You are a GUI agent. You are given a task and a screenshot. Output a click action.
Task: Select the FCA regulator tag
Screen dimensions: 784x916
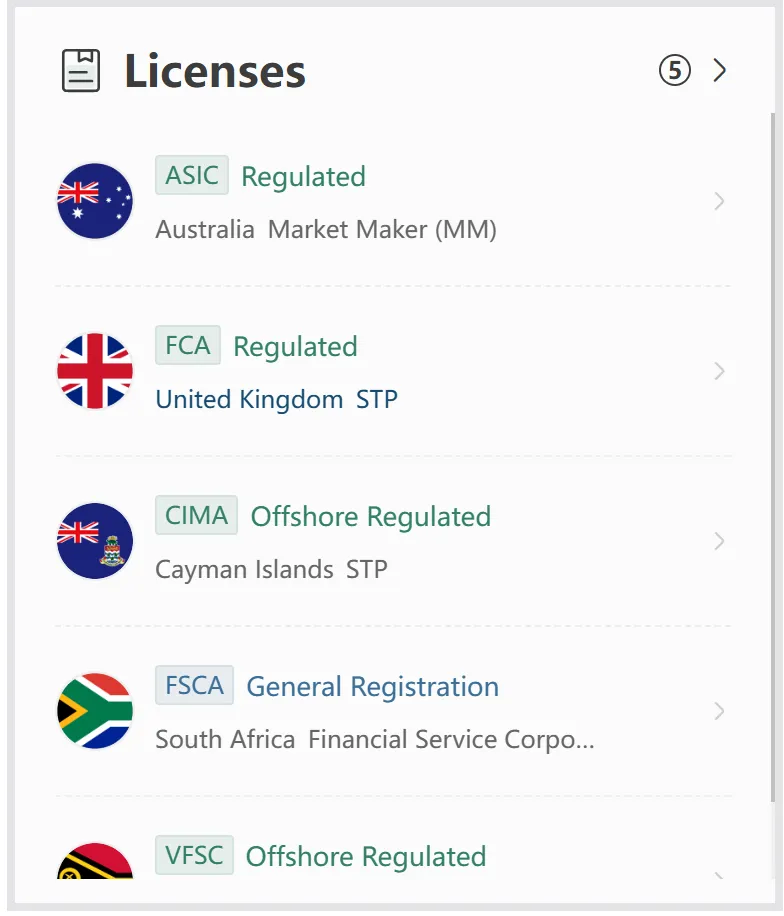(x=188, y=345)
